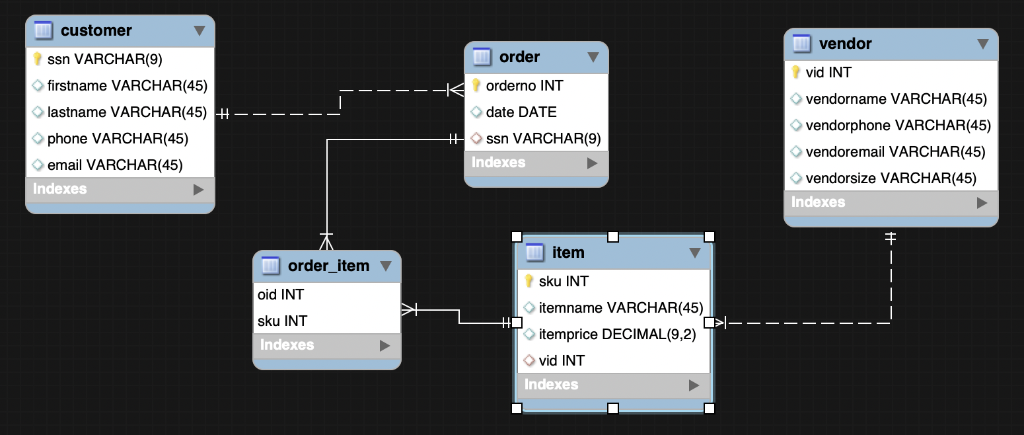Click the diamond icon beside phone column

click(x=37, y=138)
